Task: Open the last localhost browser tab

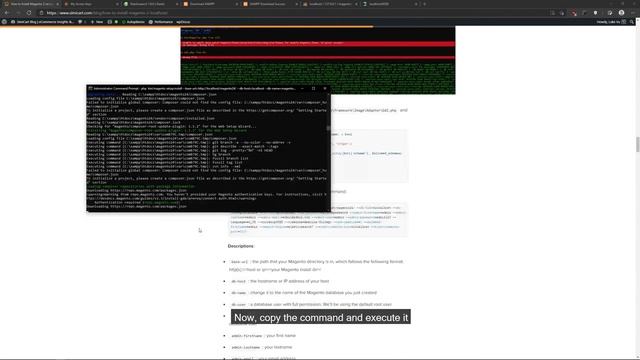Action: click(x=389, y=4)
